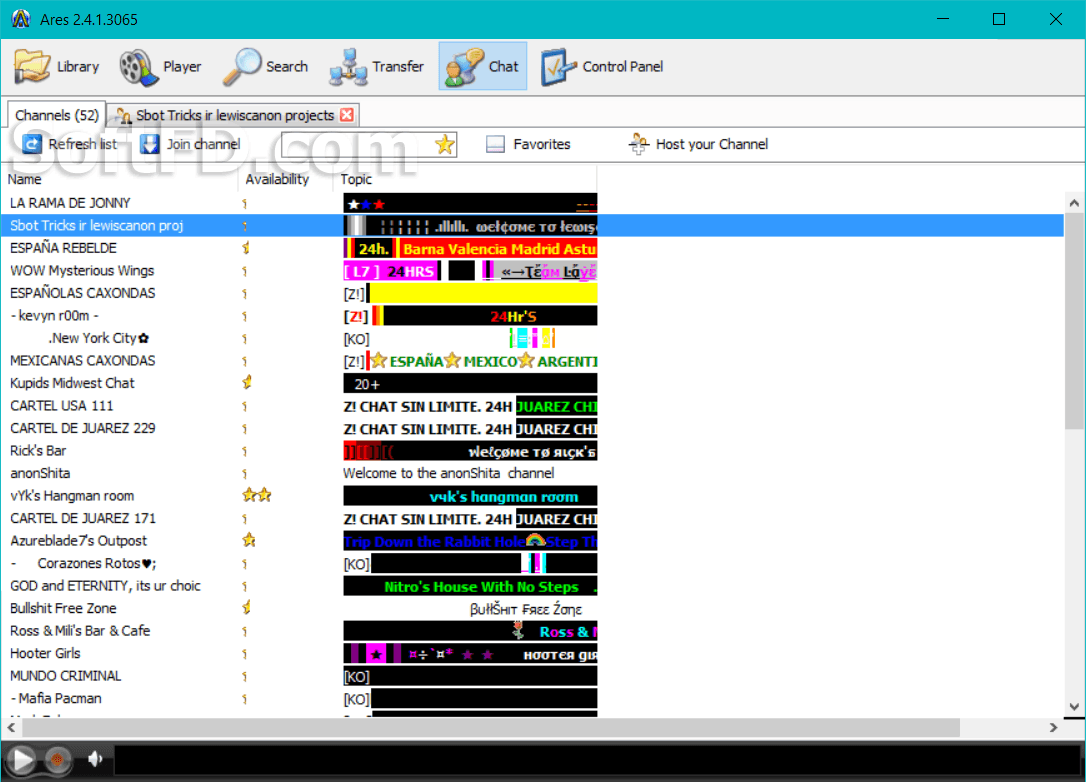Click the availability icon for Kupids Midwest Chat
1086x782 pixels.
(247, 382)
